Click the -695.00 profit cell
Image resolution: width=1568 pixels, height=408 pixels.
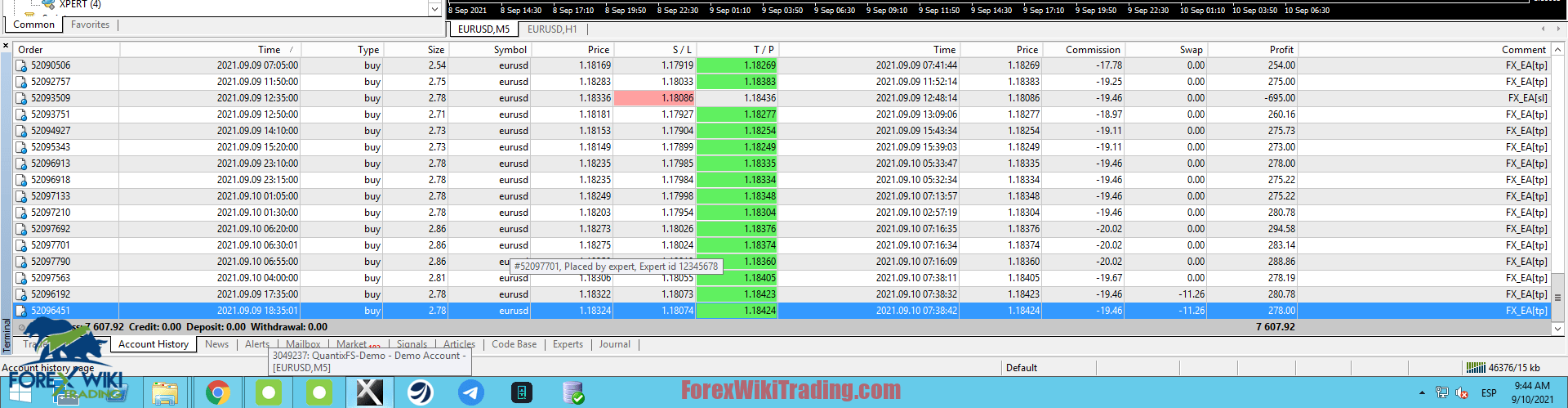click(1252, 98)
